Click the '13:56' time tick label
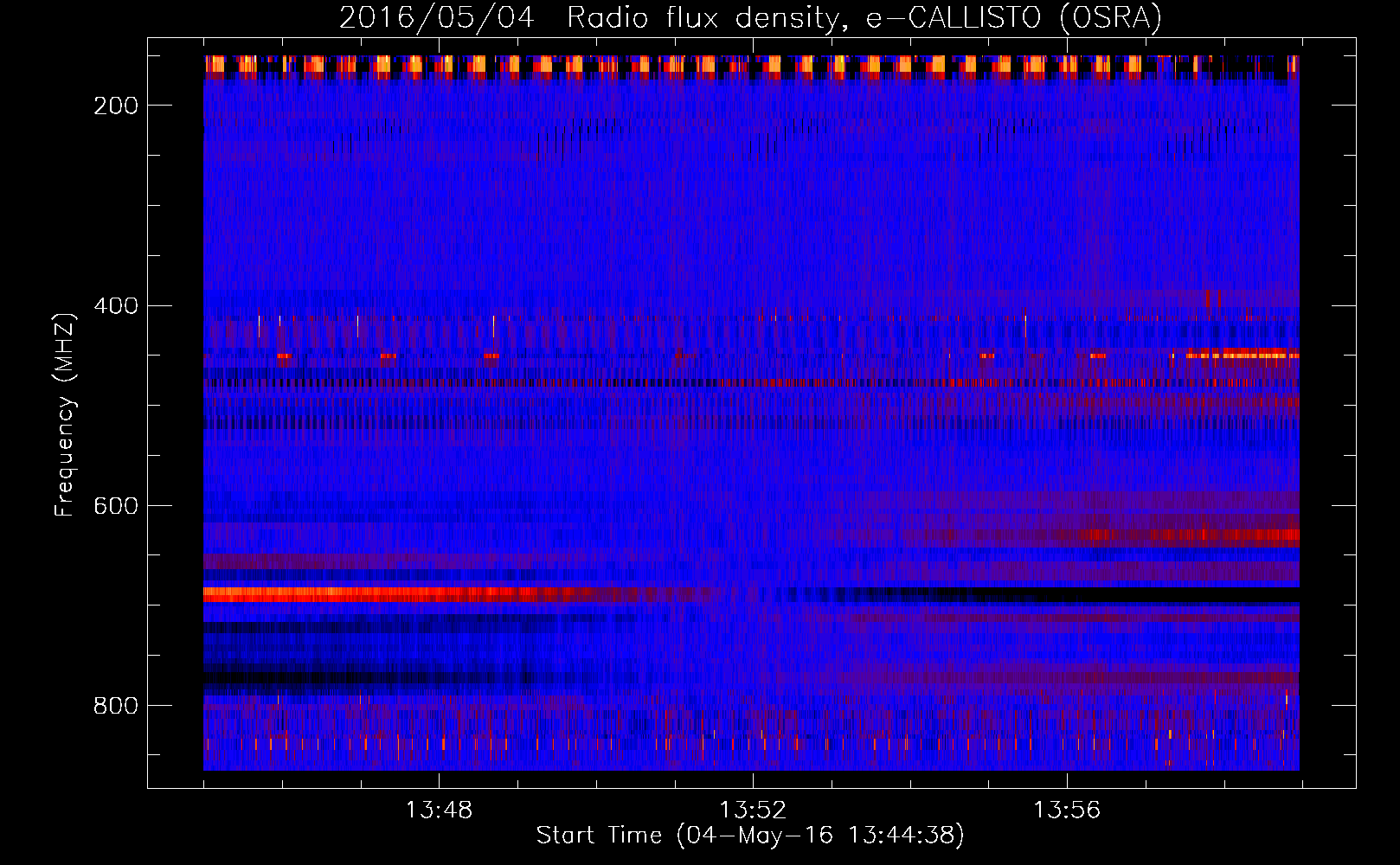Screen dimensions: 1400x865 1067,811
